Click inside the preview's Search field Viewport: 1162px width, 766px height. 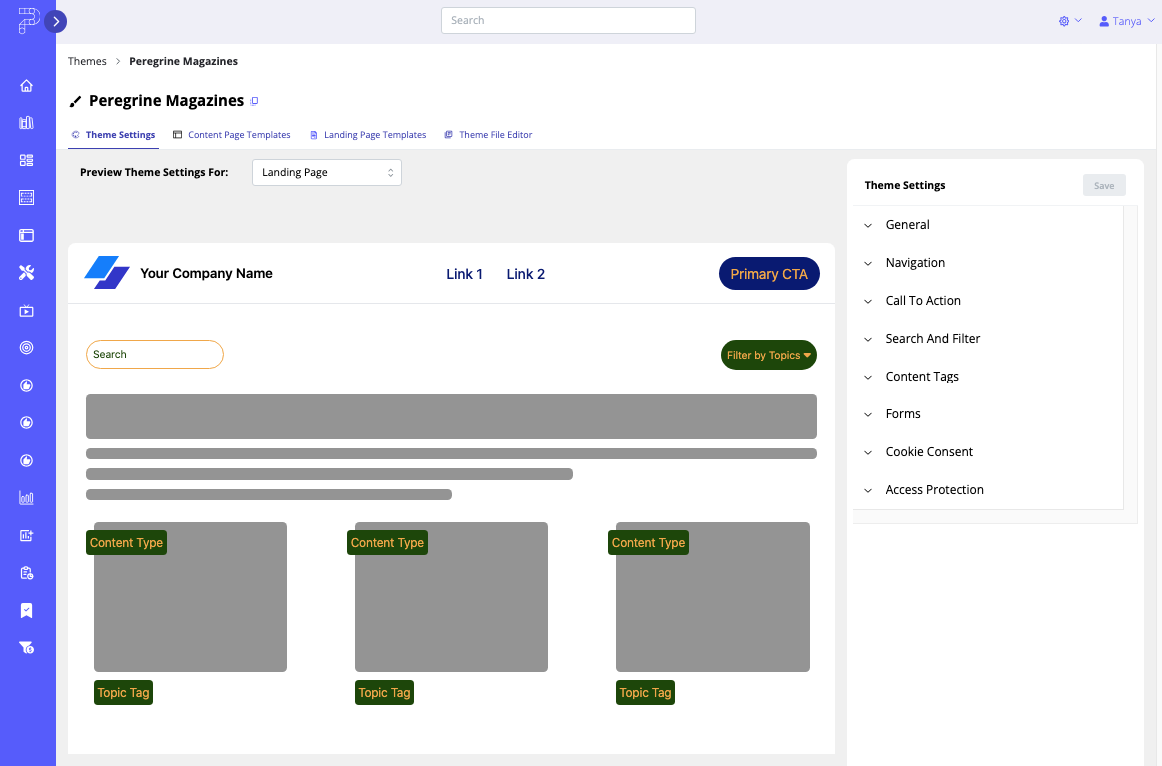[154, 354]
